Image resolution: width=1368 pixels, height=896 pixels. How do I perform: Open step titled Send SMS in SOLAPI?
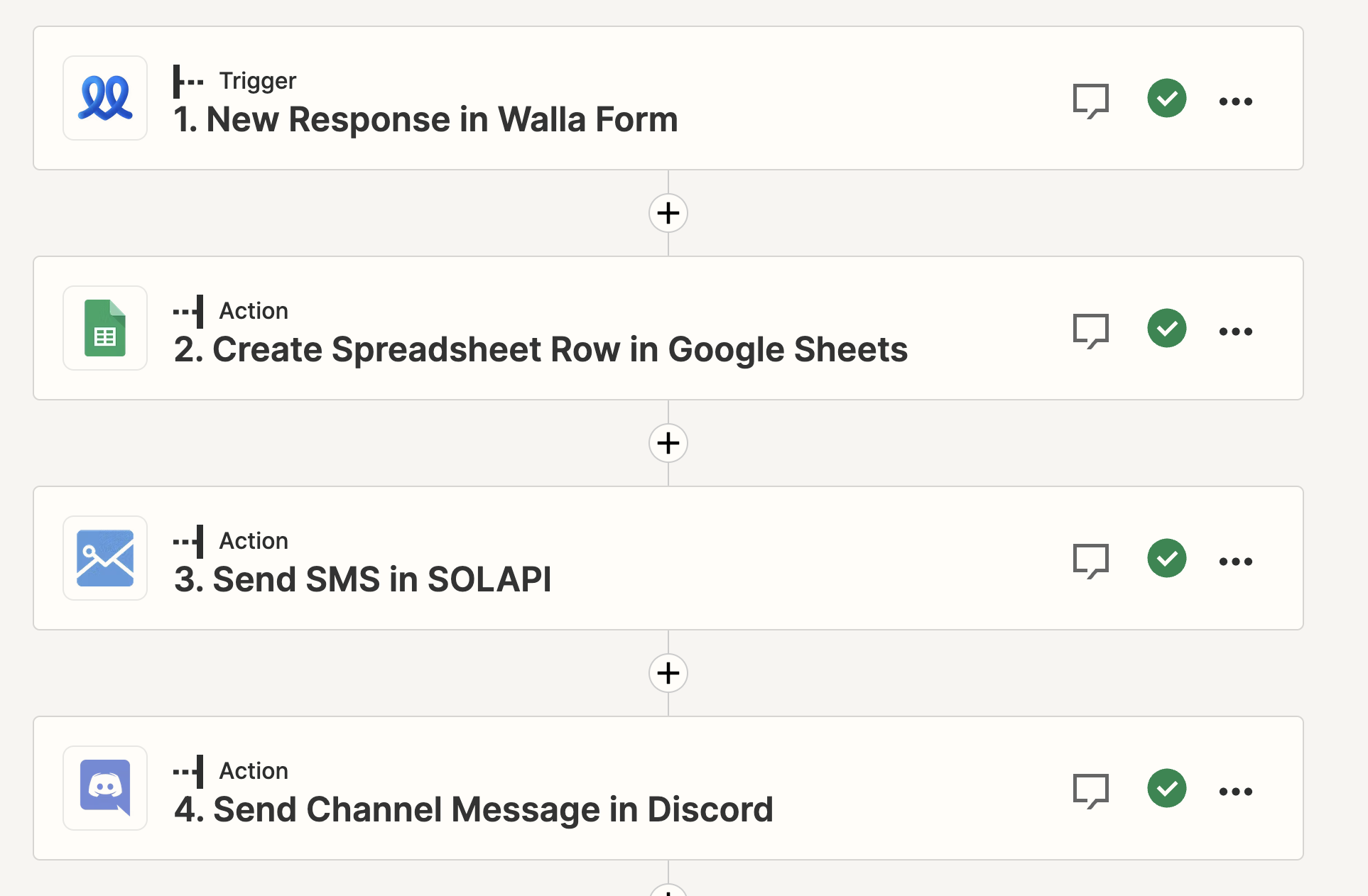[x=362, y=579]
